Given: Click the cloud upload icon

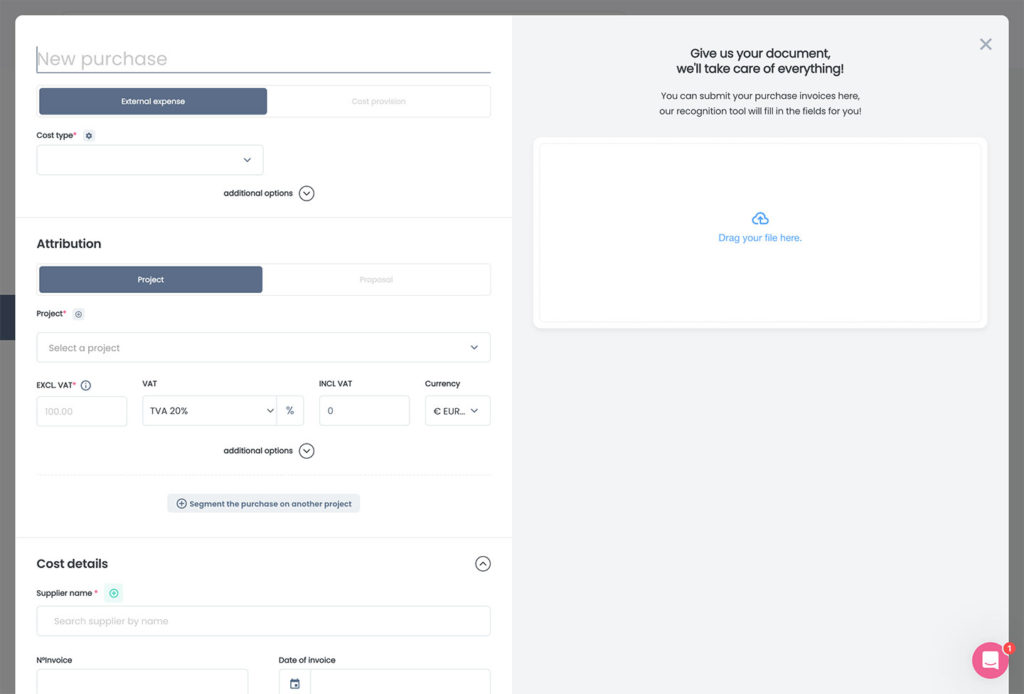Looking at the screenshot, I should point(760,219).
